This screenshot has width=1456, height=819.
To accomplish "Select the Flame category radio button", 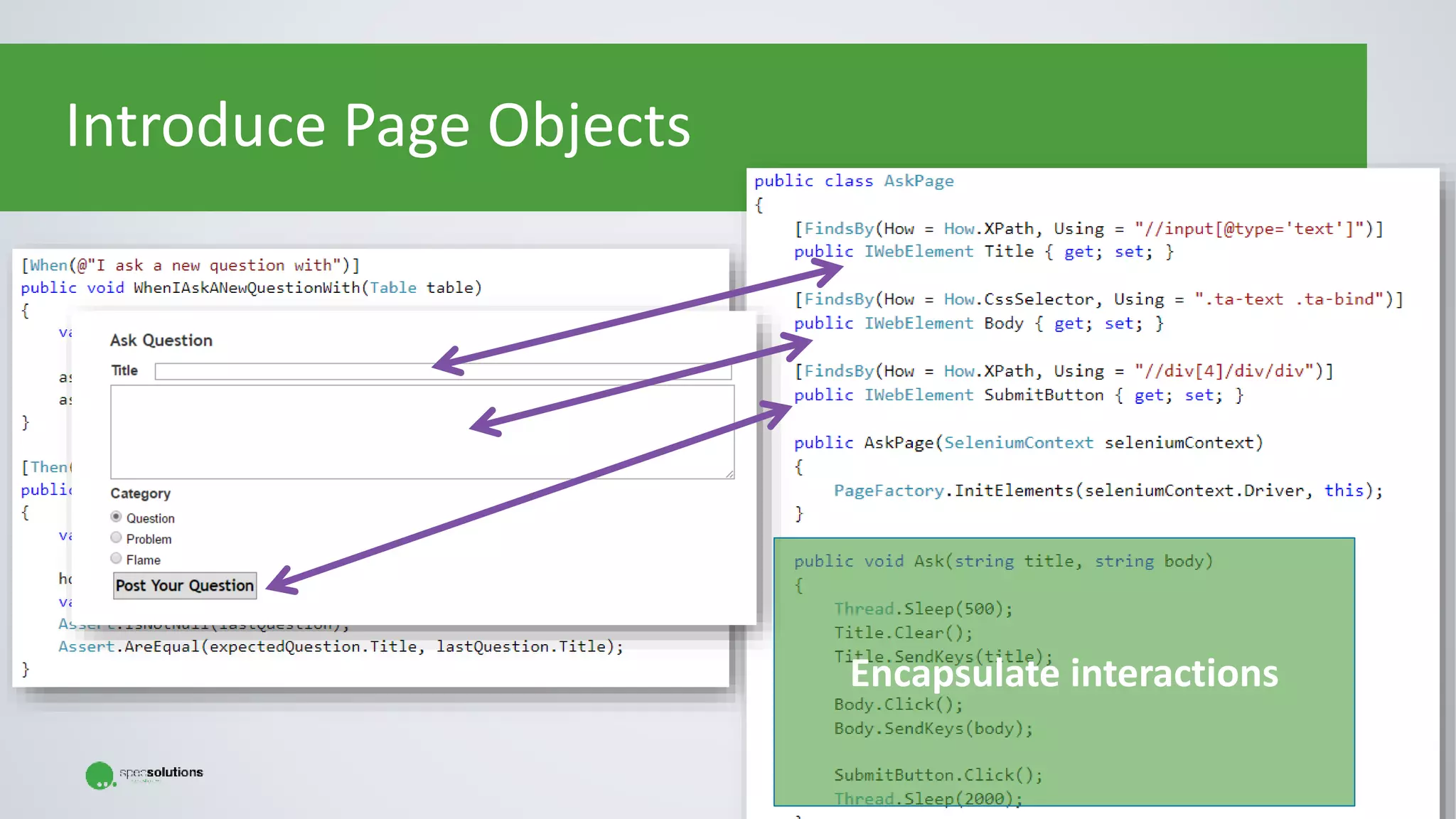I will click(116, 558).
